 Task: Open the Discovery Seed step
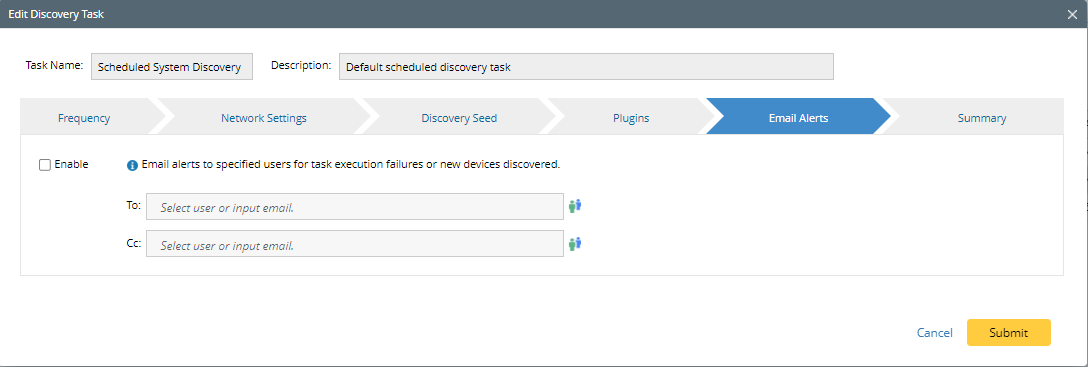[x=459, y=118]
